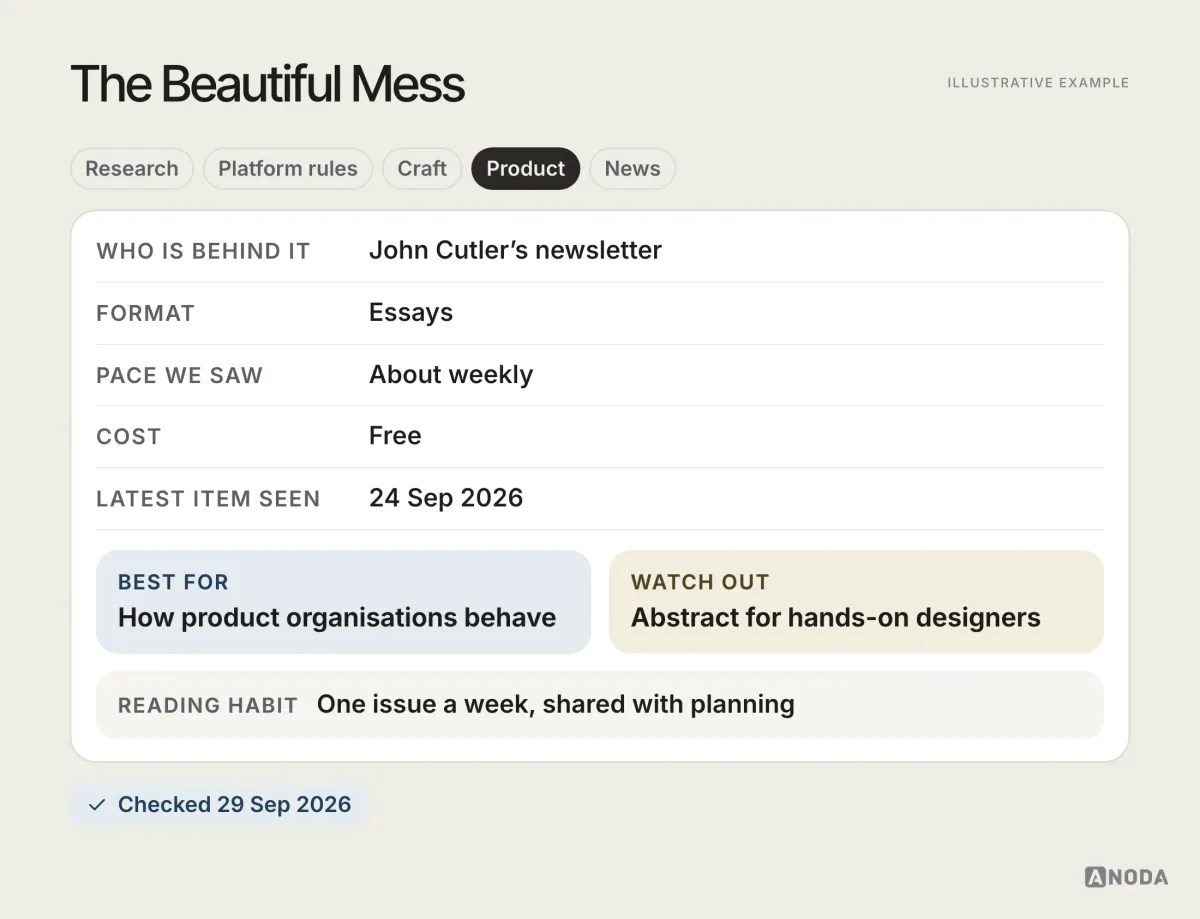
Task: Select the active Product tab
Action: (526, 168)
